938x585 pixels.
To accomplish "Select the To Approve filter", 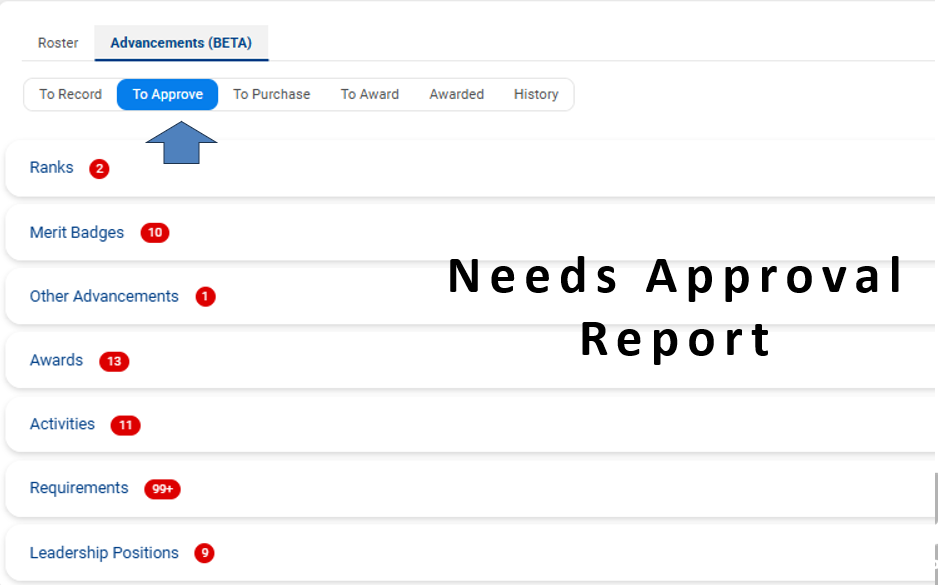I will [167, 94].
